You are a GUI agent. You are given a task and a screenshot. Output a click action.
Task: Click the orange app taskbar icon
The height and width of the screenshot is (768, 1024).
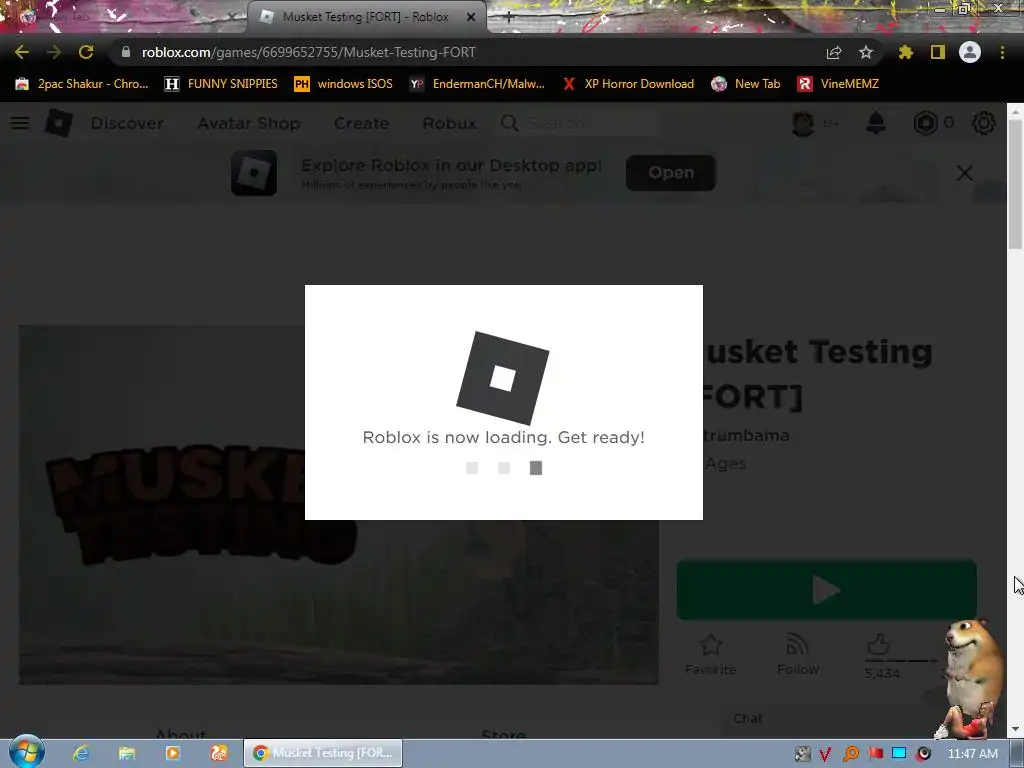coord(219,753)
